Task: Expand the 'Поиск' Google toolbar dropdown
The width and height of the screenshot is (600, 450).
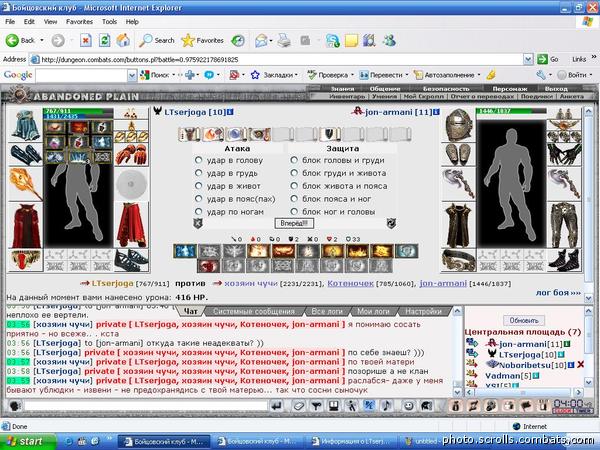Action: tap(173, 75)
